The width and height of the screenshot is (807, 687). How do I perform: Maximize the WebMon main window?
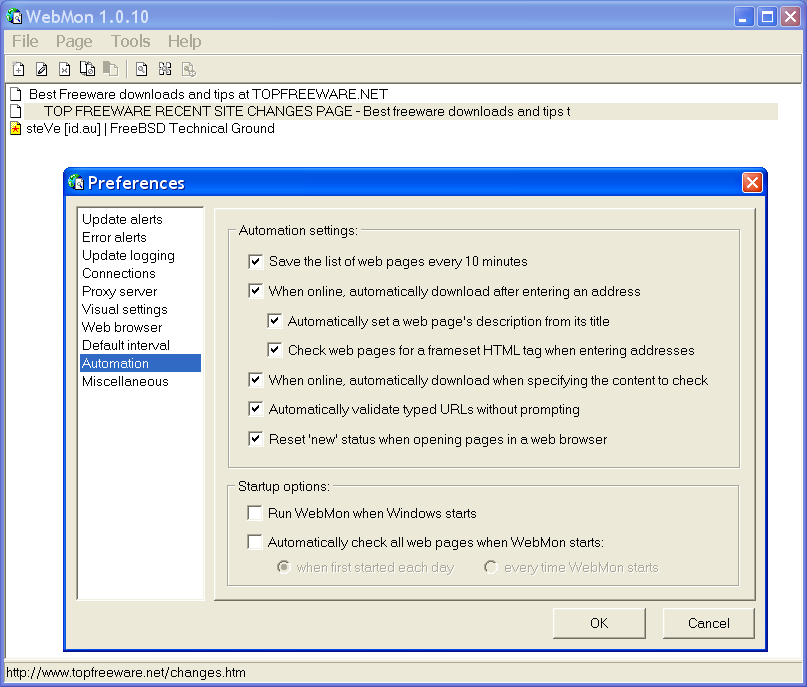767,17
